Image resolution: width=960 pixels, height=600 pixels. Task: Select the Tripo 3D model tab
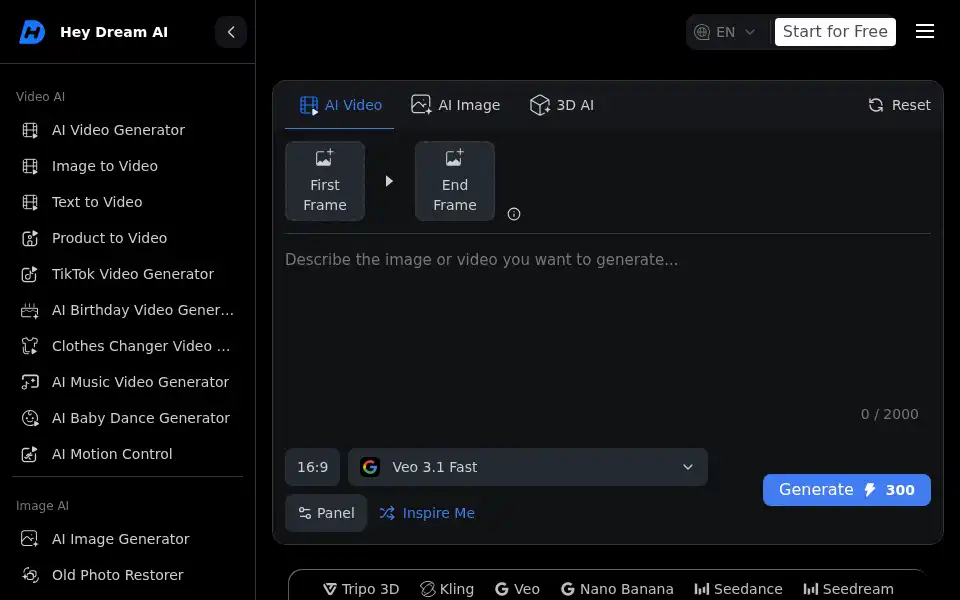click(361, 589)
